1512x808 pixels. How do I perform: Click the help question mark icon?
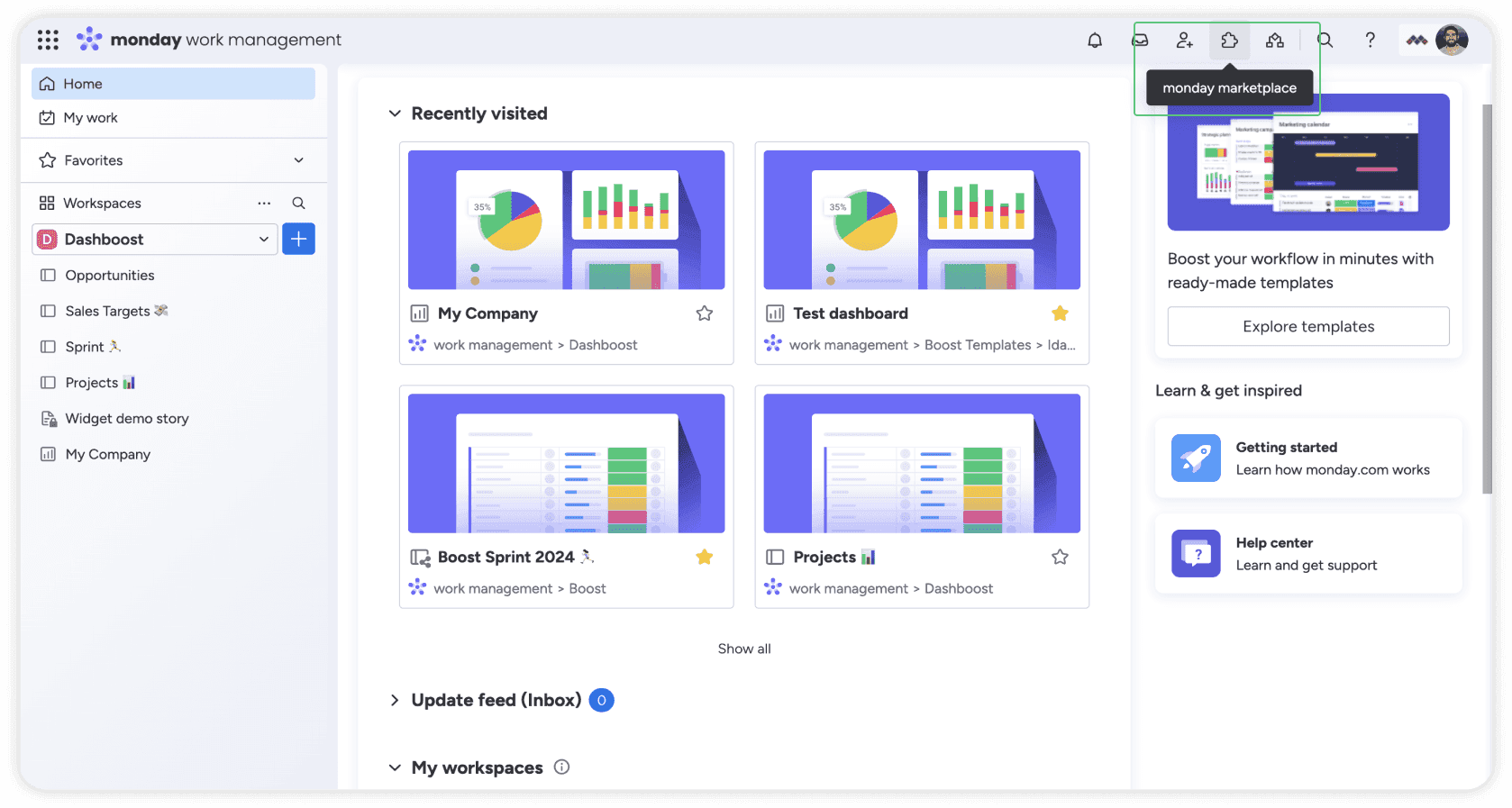click(1371, 40)
